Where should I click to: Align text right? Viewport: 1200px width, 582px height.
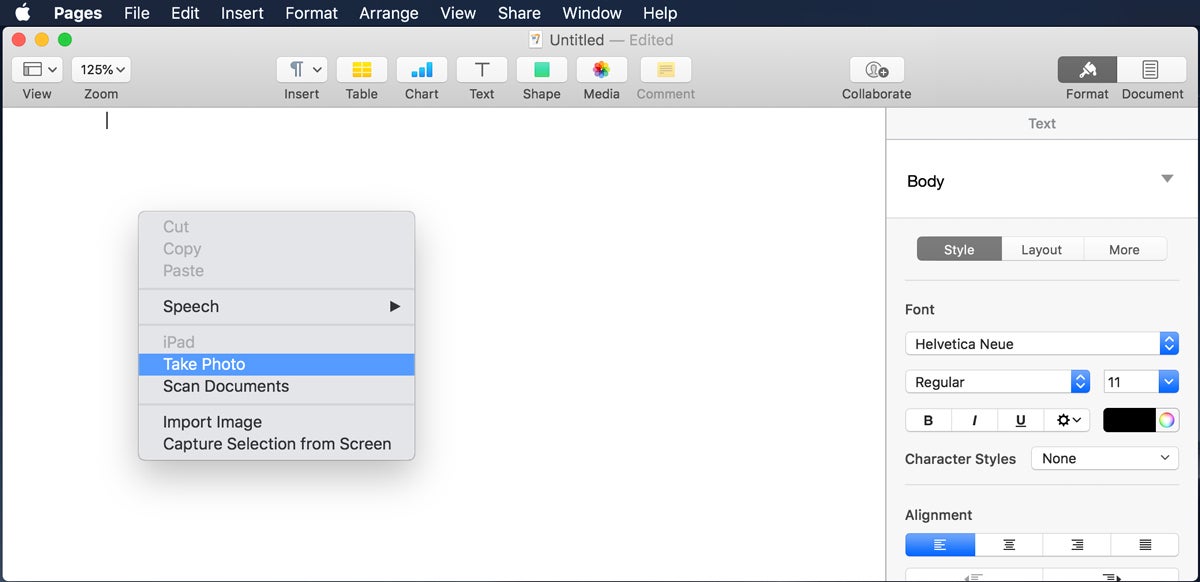tap(1077, 544)
